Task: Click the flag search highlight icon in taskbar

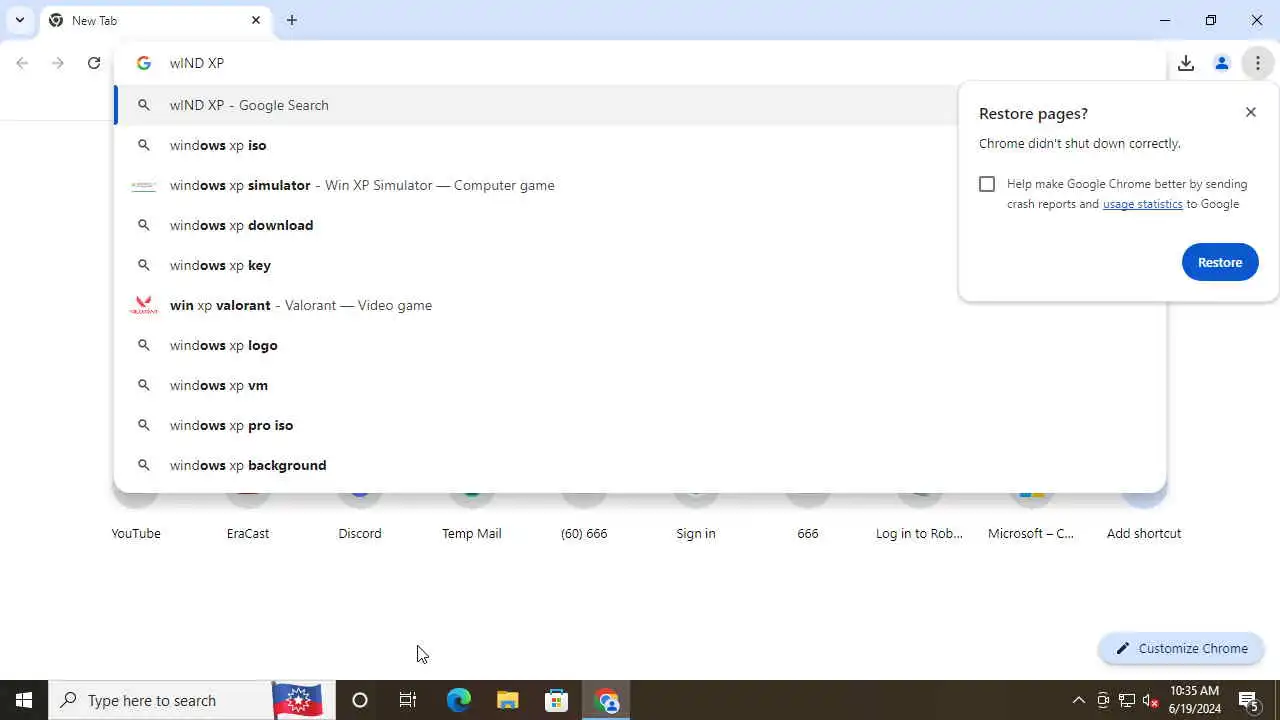Action: tap(298, 700)
